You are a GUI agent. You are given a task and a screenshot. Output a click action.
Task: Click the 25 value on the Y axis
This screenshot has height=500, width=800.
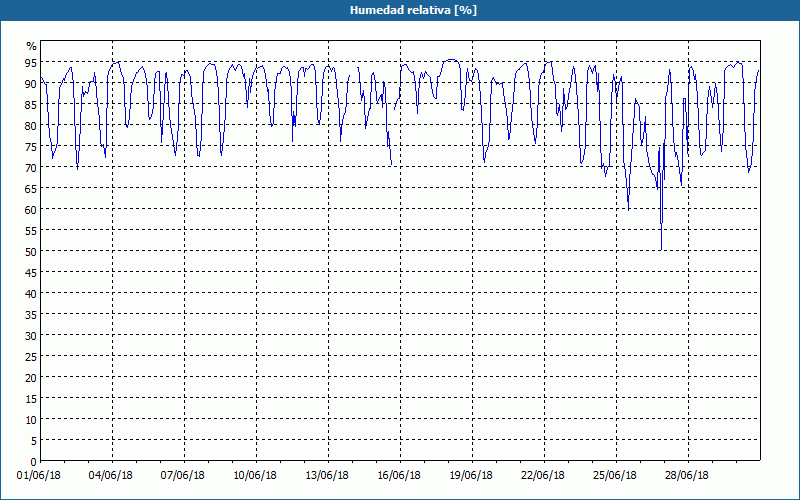[x=31, y=357]
